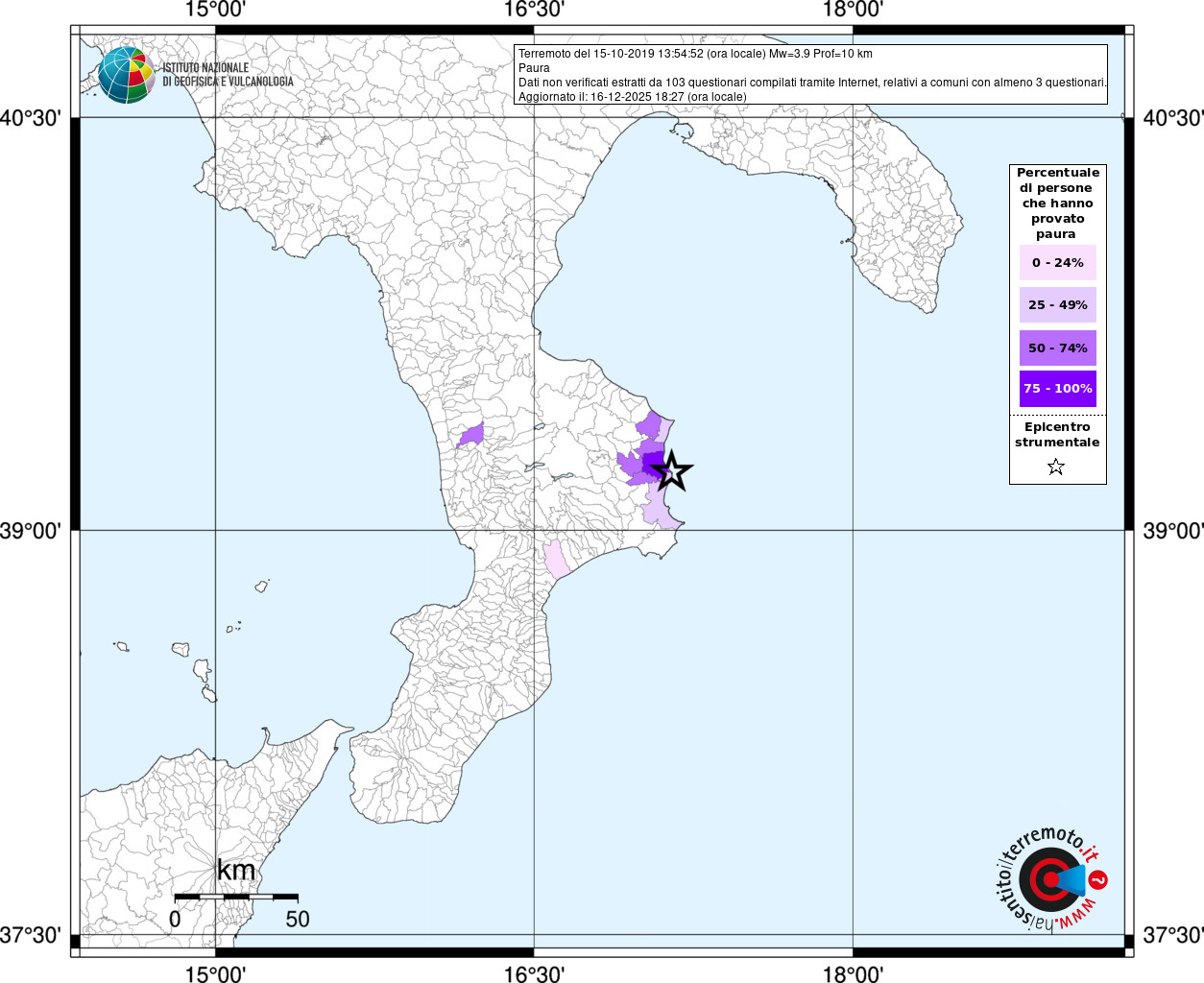Select the 0 - 24% legend swatch
The height and width of the screenshot is (983, 1204).
tap(1058, 262)
